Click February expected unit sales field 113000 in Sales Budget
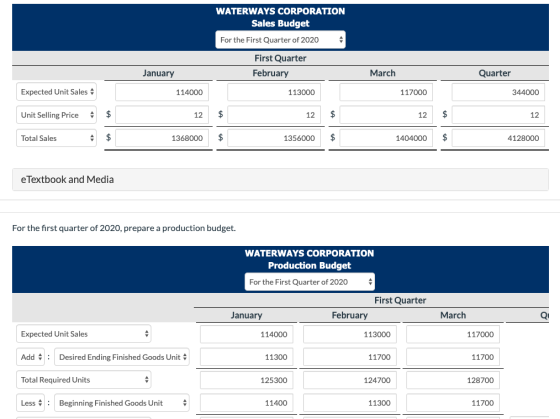Image resolution: width=560 pixels, height=419 pixels. coord(274,92)
